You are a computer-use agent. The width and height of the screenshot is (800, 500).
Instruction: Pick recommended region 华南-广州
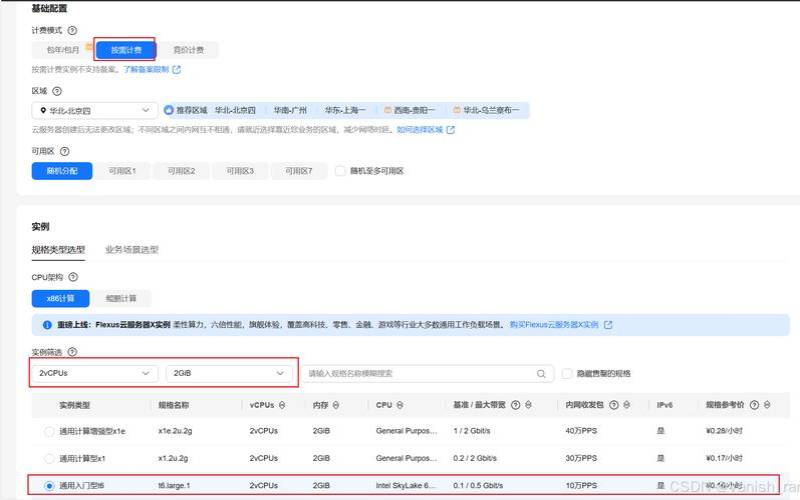pos(290,110)
